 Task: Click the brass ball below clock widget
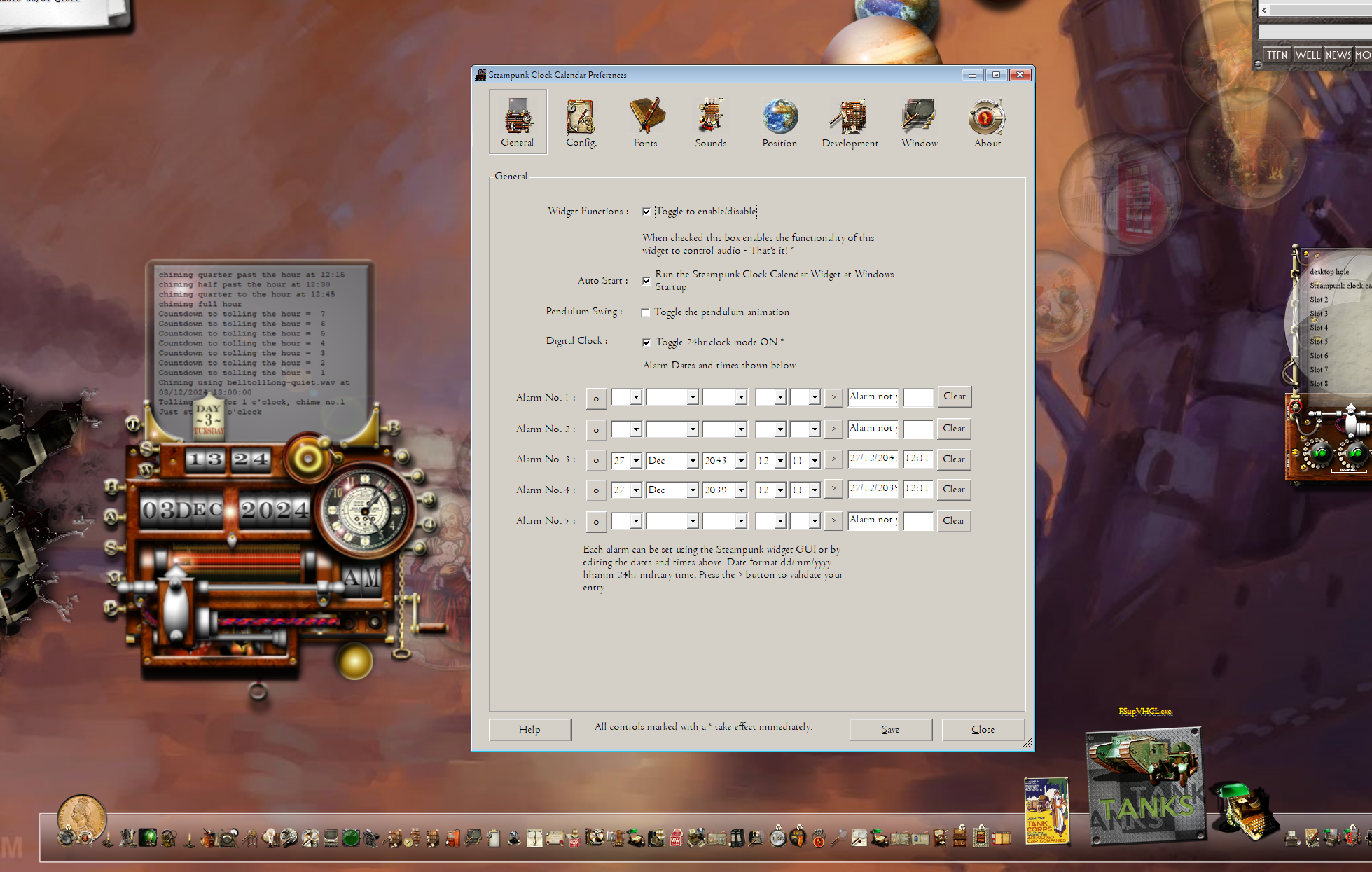tap(355, 662)
